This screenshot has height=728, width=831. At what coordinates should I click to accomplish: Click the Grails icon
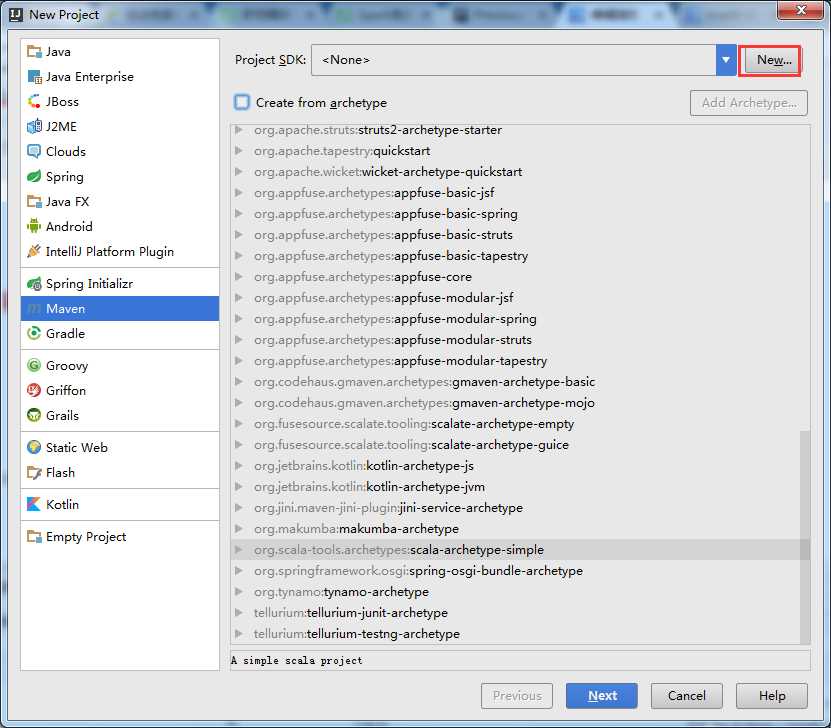(34, 415)
